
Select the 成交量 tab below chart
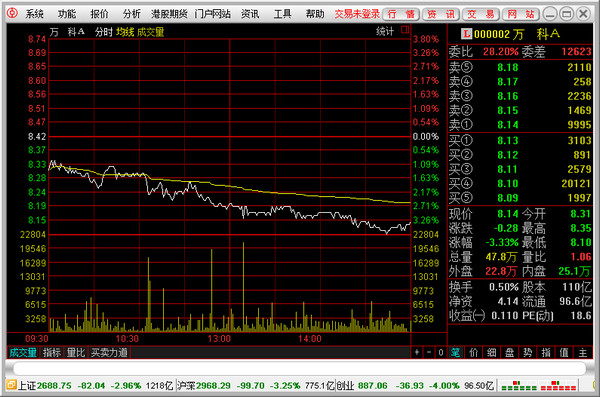[x=23, y=353]
